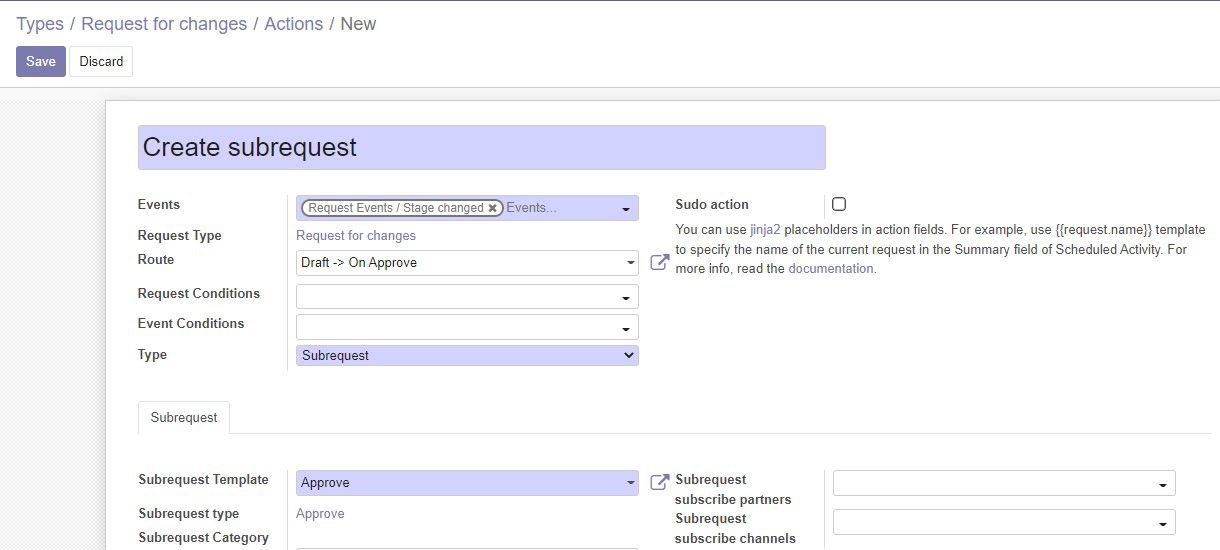This screenshot has width=1220, height=550.
Task: Click the Save button
Action: [41, 61]
